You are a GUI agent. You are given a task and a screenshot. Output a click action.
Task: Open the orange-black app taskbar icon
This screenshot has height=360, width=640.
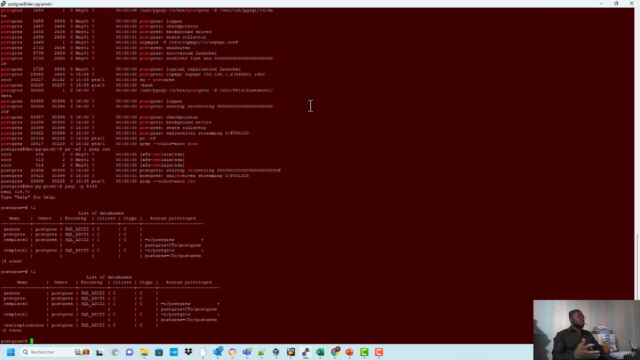click(291, 352)
